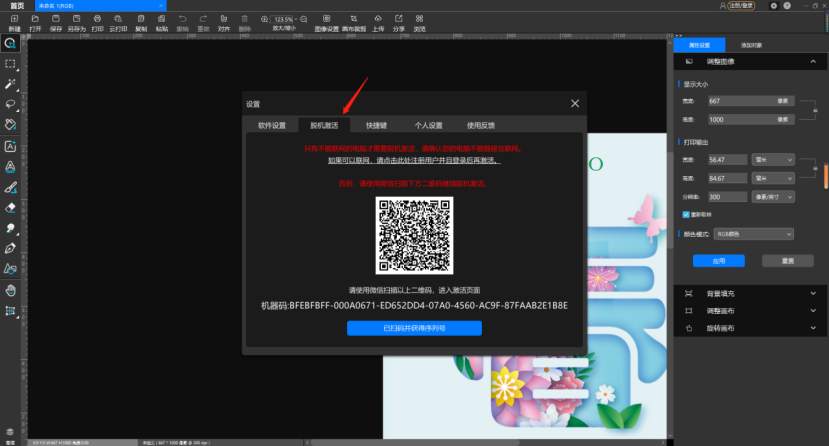Open resolution unit dropdown
The width and height of the screenshot is (829, 446).
point(773,197)
